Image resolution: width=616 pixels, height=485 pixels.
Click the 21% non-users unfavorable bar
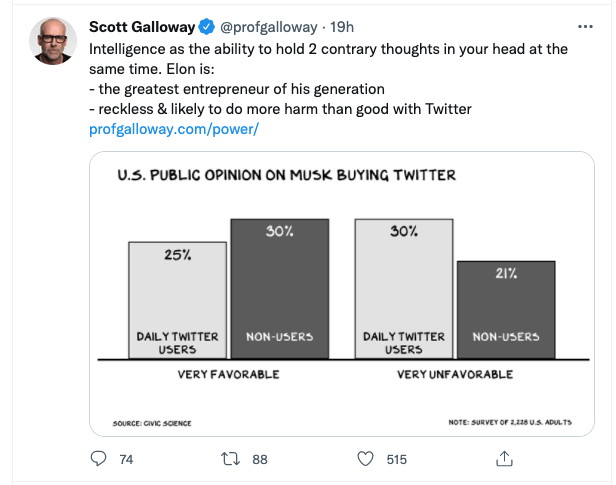pyautogui.click(x=505, y=310)
